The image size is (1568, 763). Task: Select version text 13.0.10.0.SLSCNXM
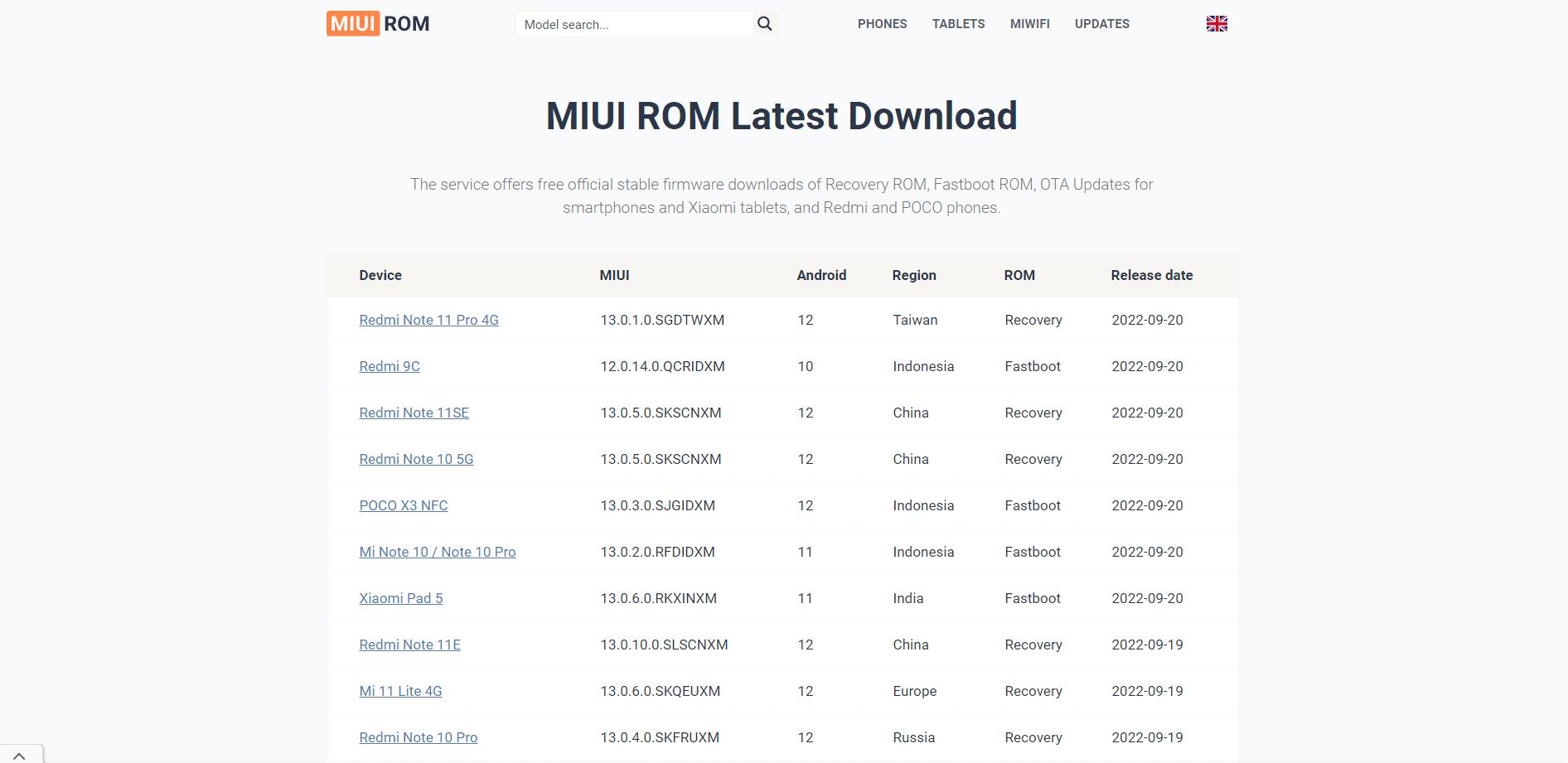point(664,645)
